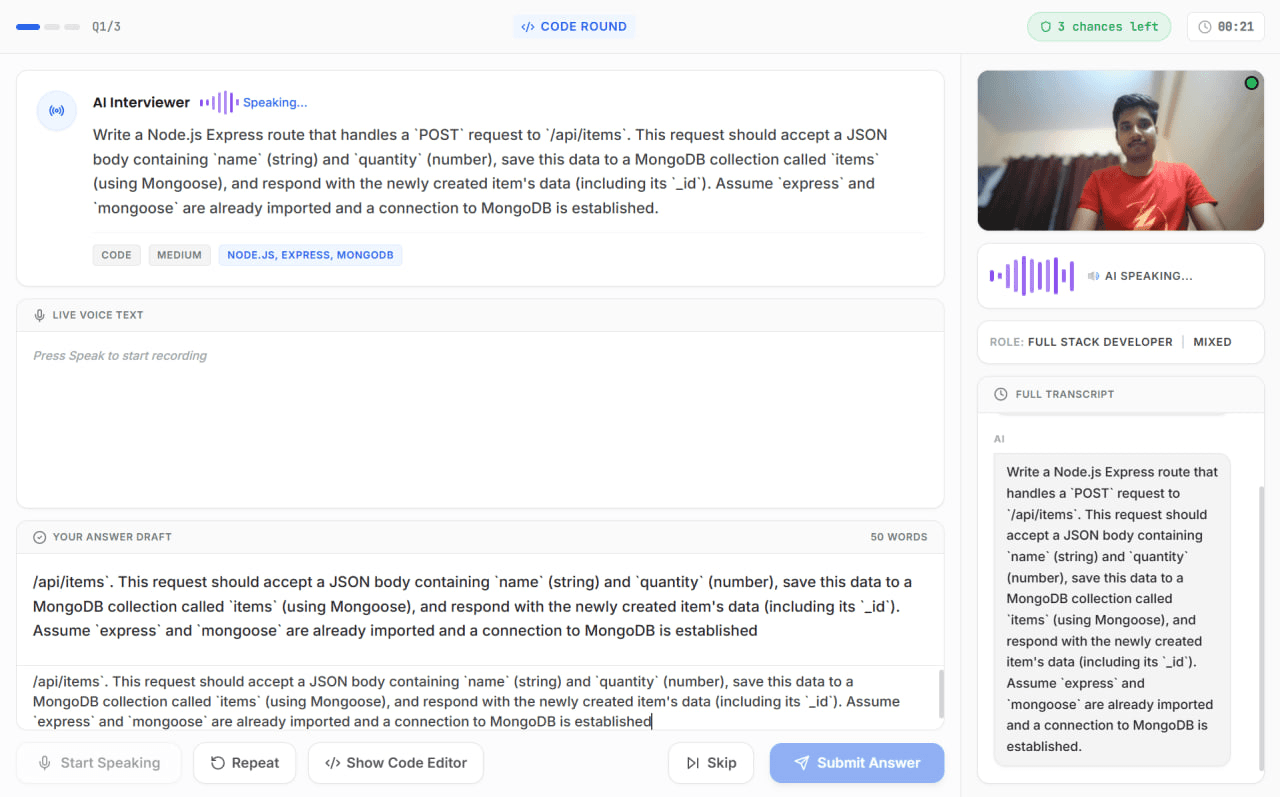Click the AI Interviewer name heading
1280x797 pixels.
coord(141,102)
